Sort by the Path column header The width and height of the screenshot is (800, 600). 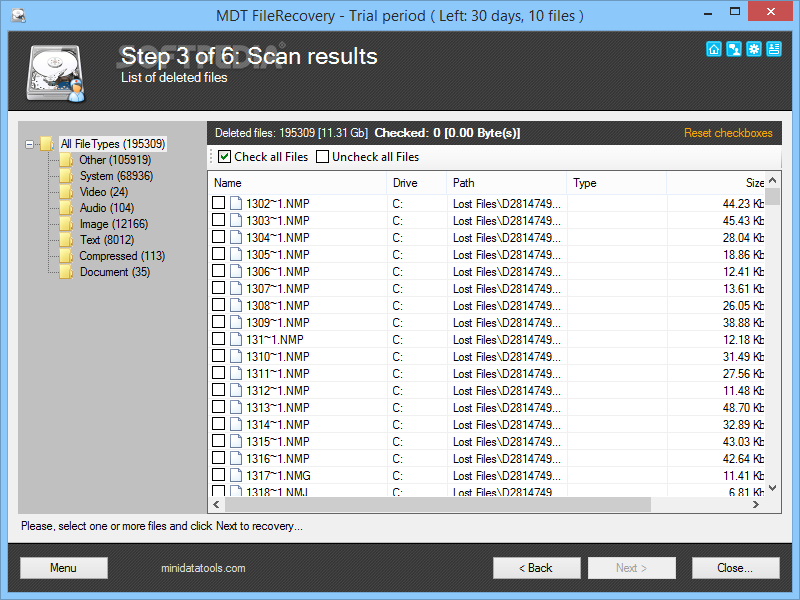tap(507, 183)
